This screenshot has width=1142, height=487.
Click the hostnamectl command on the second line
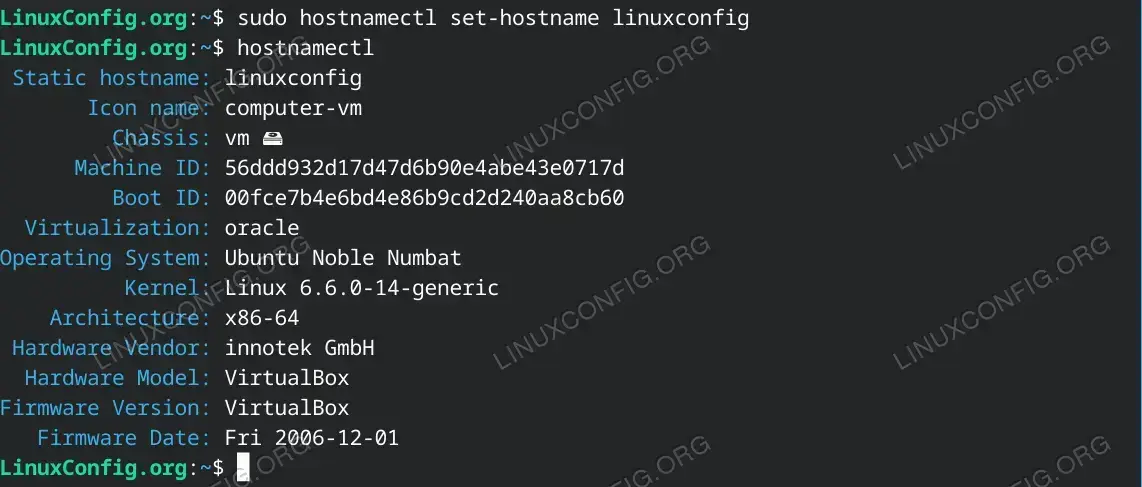[305, 47]
